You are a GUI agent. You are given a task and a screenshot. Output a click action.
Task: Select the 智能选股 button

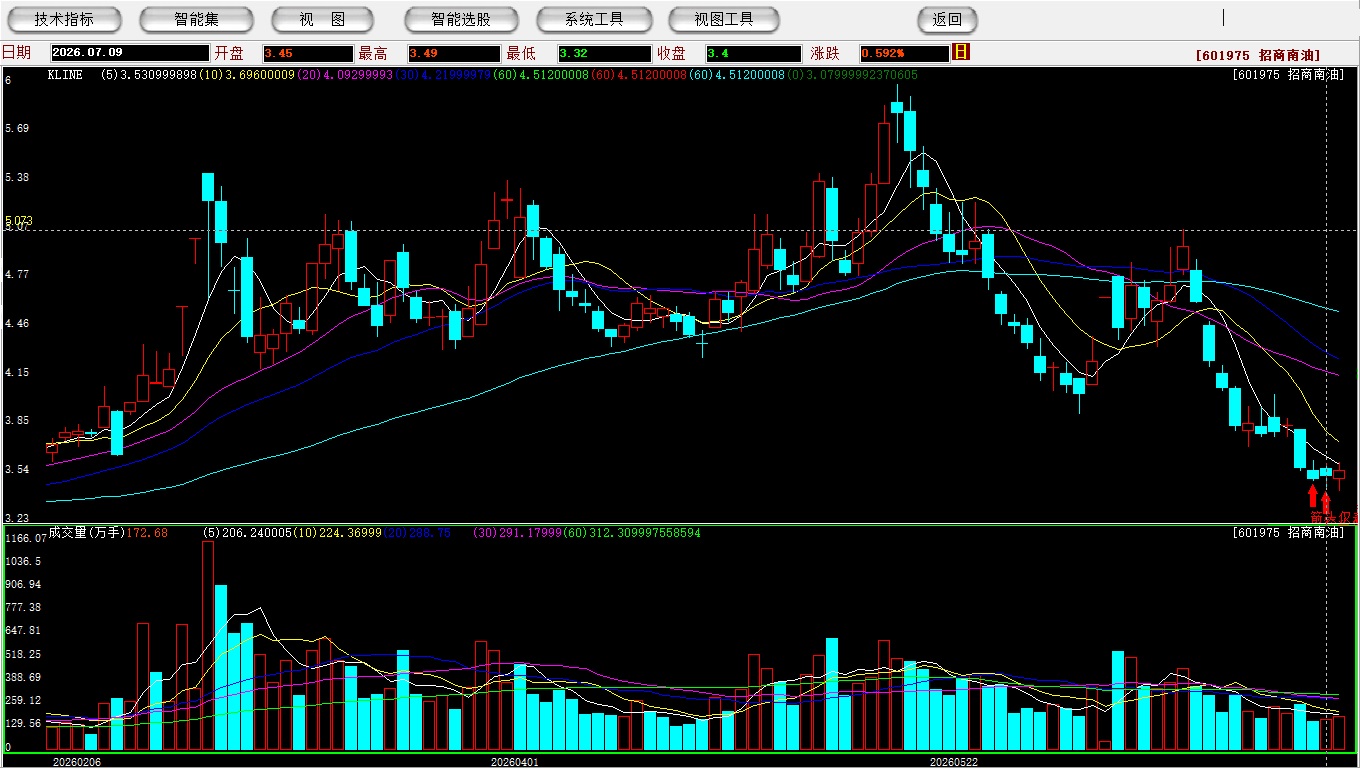[x=461, y=19]
